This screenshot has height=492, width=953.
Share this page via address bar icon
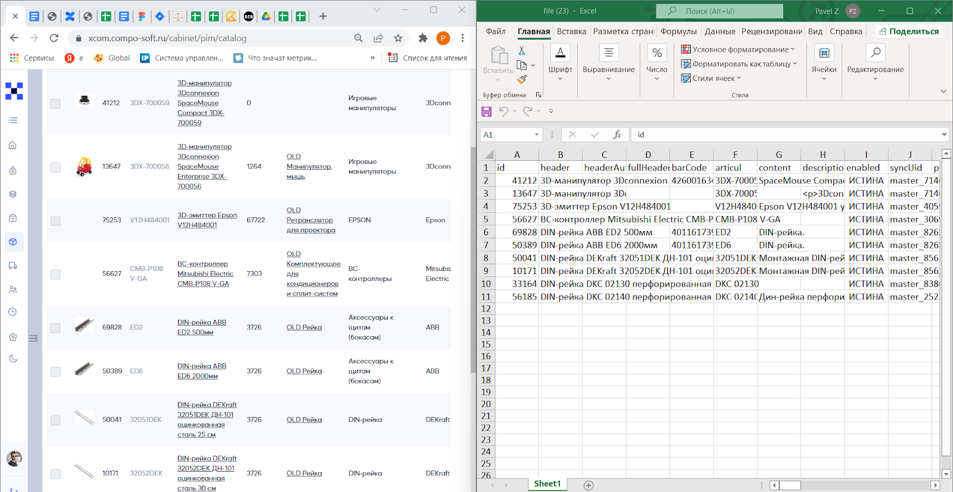click(x=379, y=38)
